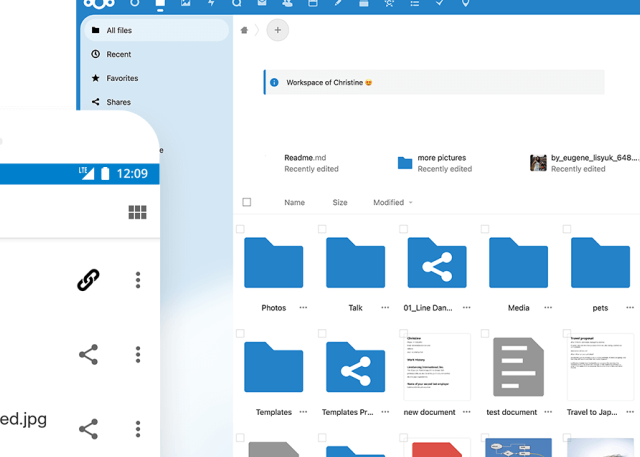Open the Calendar icon in the top bar
Image resolution: width=640 pixels, height=457 pixels.
click(313, 3)
